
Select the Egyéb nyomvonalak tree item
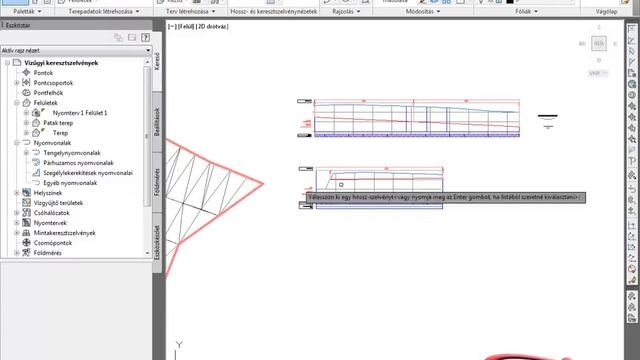[x=70, y=183]
